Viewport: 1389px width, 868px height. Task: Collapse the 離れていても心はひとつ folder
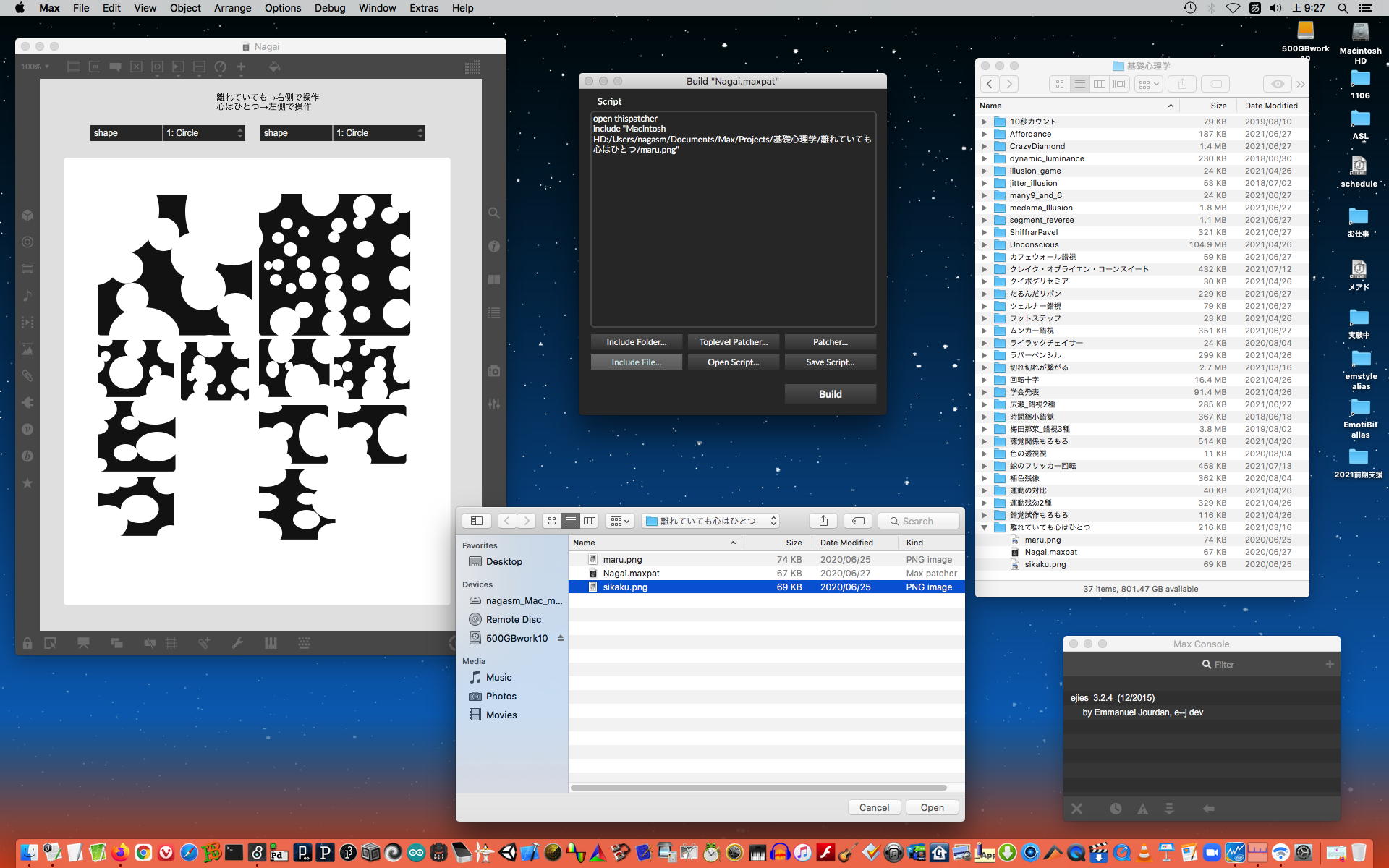coord(984,527)
